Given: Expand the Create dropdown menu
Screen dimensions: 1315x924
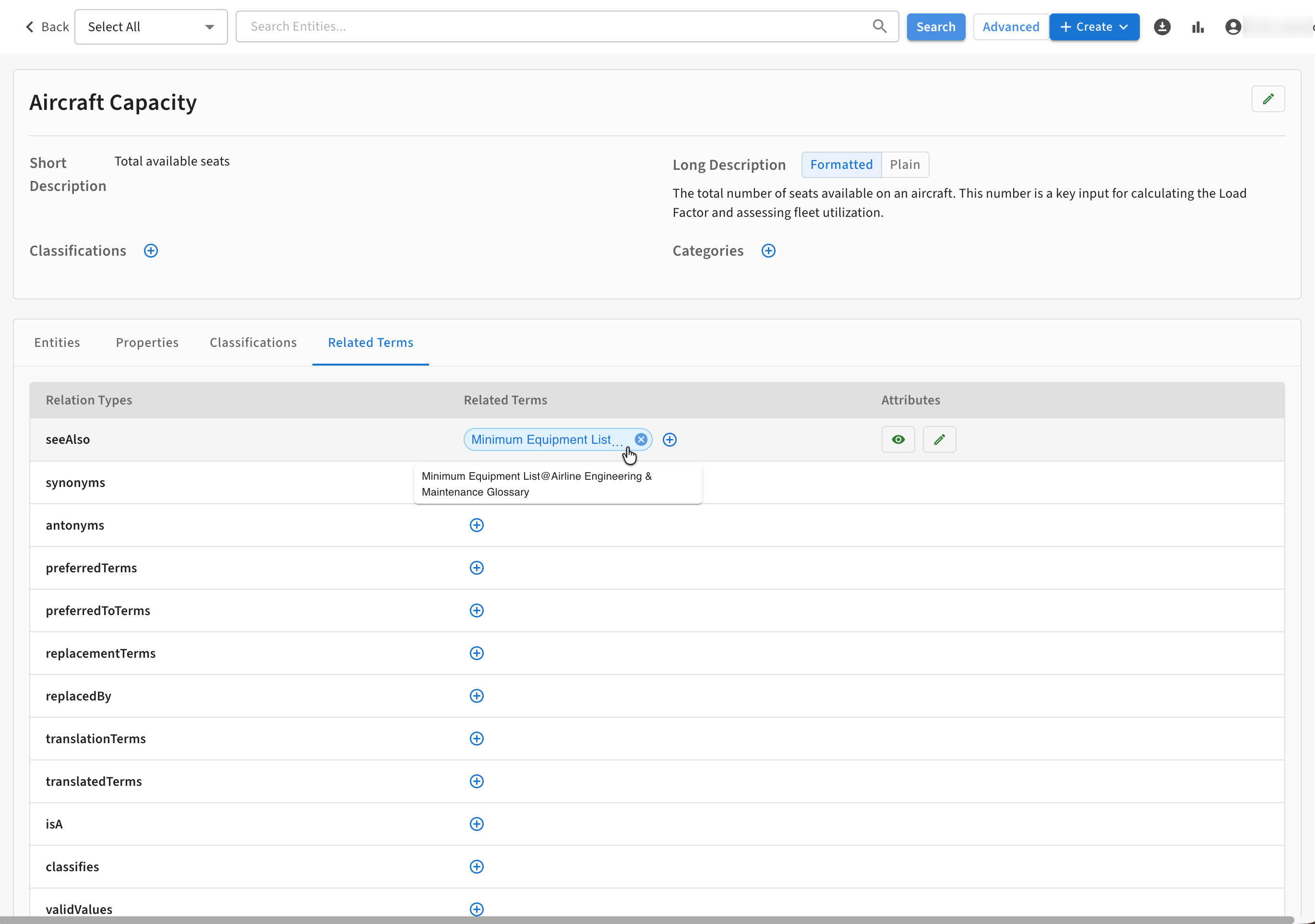Looking at the screenshot, I should point(1094,27).
